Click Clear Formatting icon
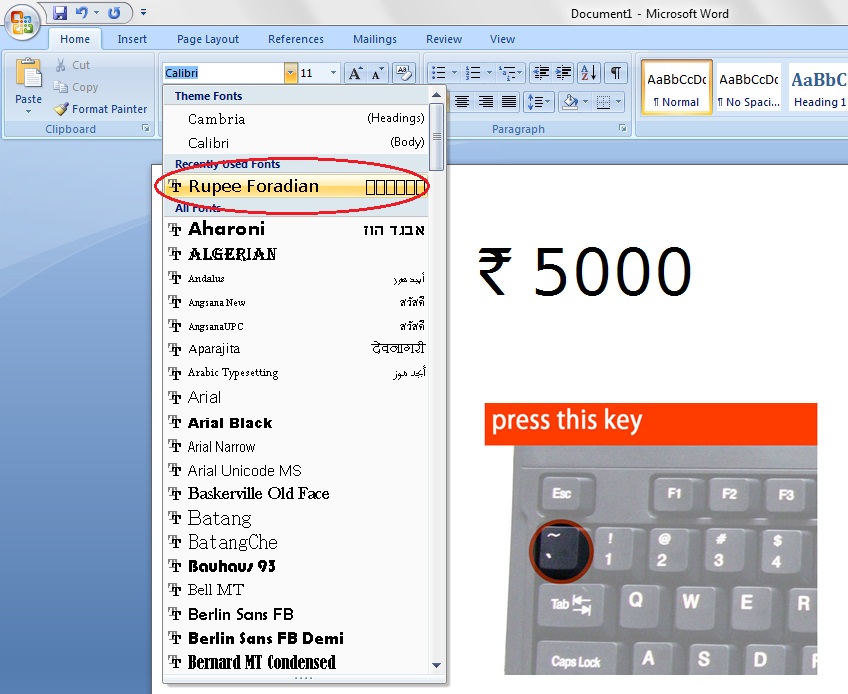Image resolution: width=848 pixels, height=694 pixels. coord(403,72)
